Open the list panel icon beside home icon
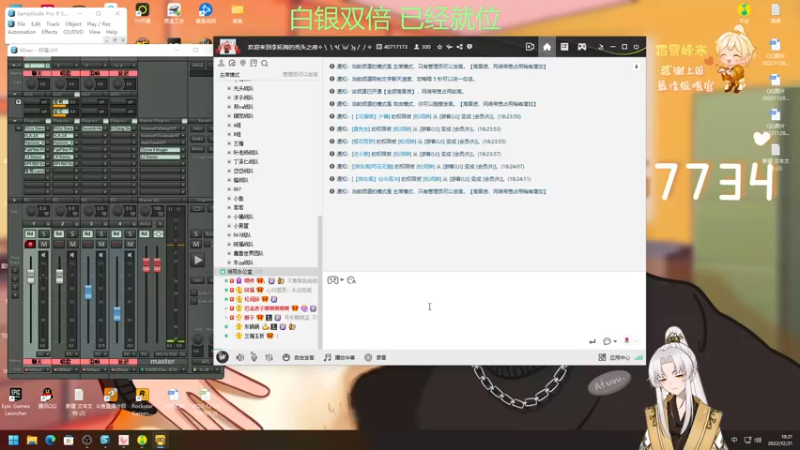Viewport: 800px width, 450px height. pyautogui.click(x=564, y=47)
